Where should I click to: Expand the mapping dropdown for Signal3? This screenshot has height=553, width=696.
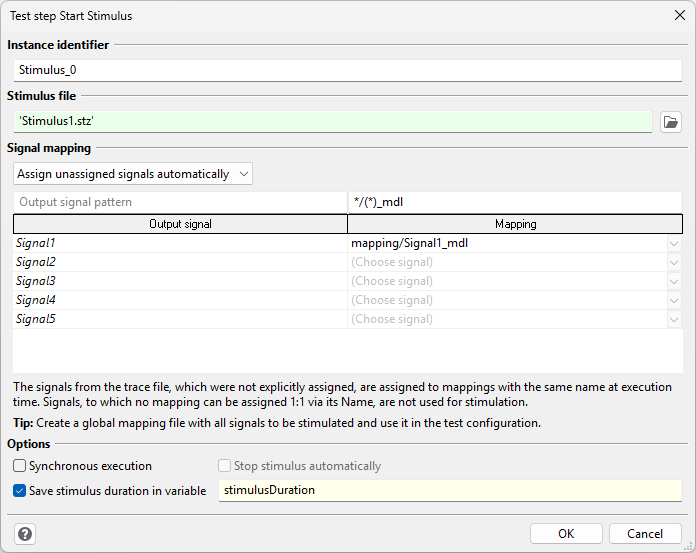tap(674, 281)
